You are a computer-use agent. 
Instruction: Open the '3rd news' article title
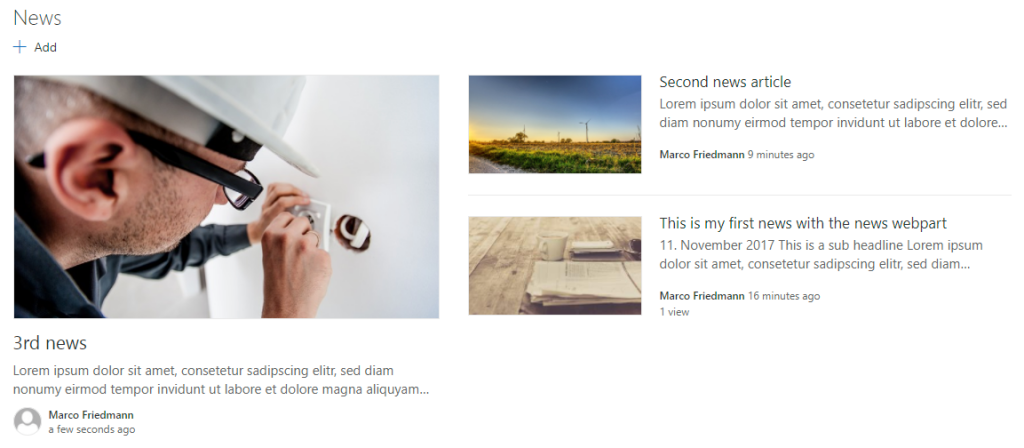[50, 343]
